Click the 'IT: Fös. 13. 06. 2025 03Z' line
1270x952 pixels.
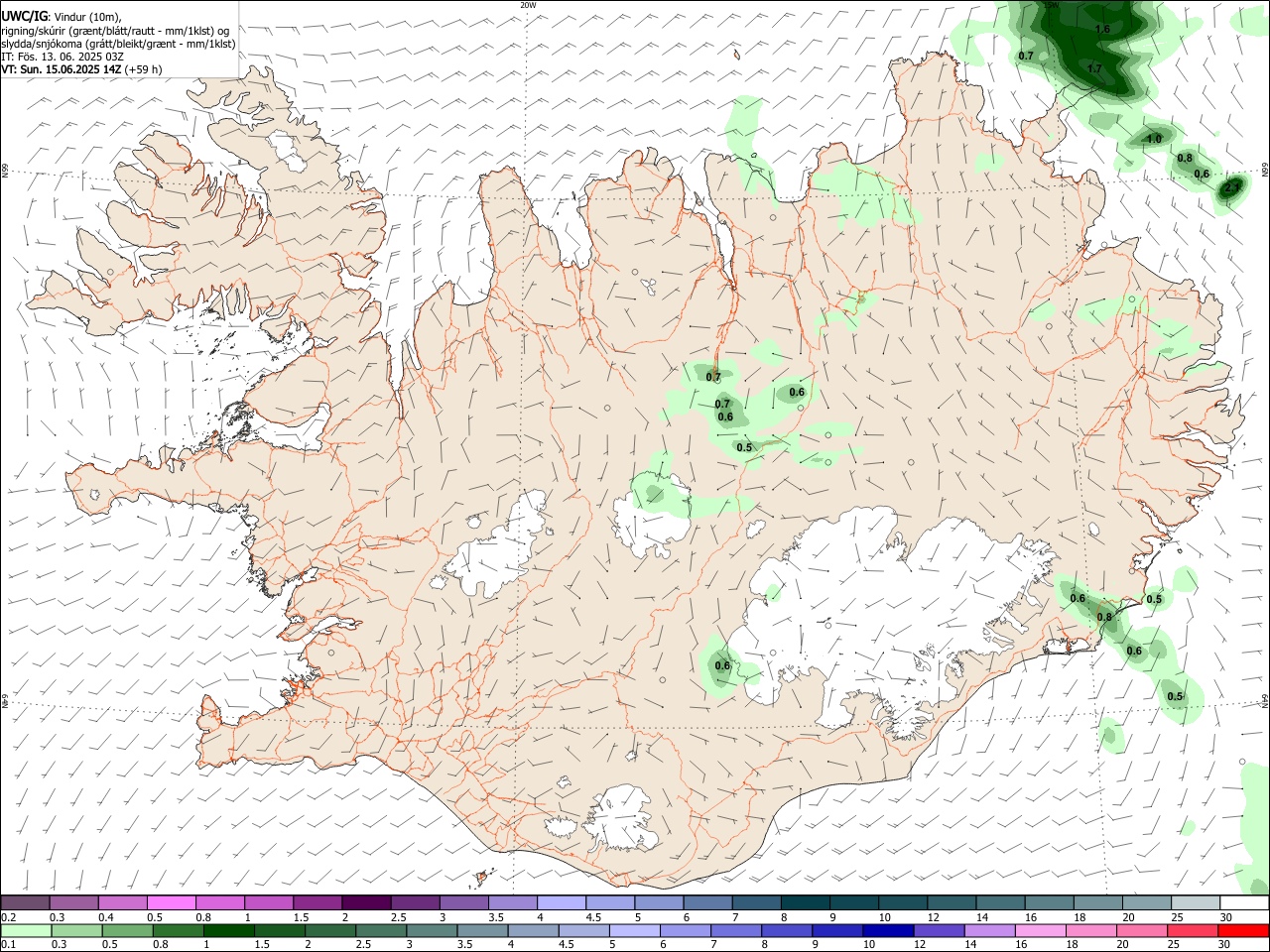pos(63,57)
